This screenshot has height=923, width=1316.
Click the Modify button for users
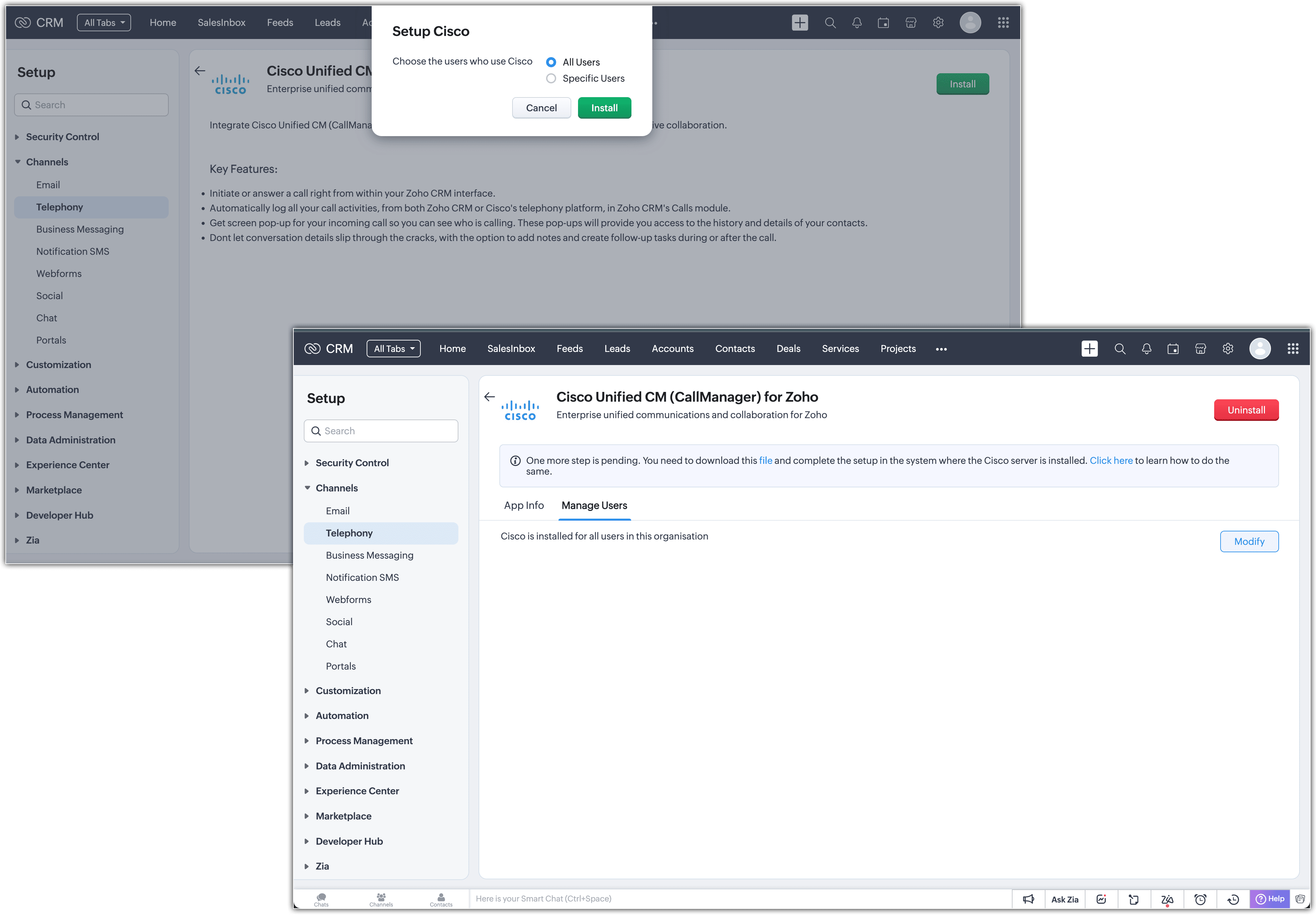tap(1249, 541)
